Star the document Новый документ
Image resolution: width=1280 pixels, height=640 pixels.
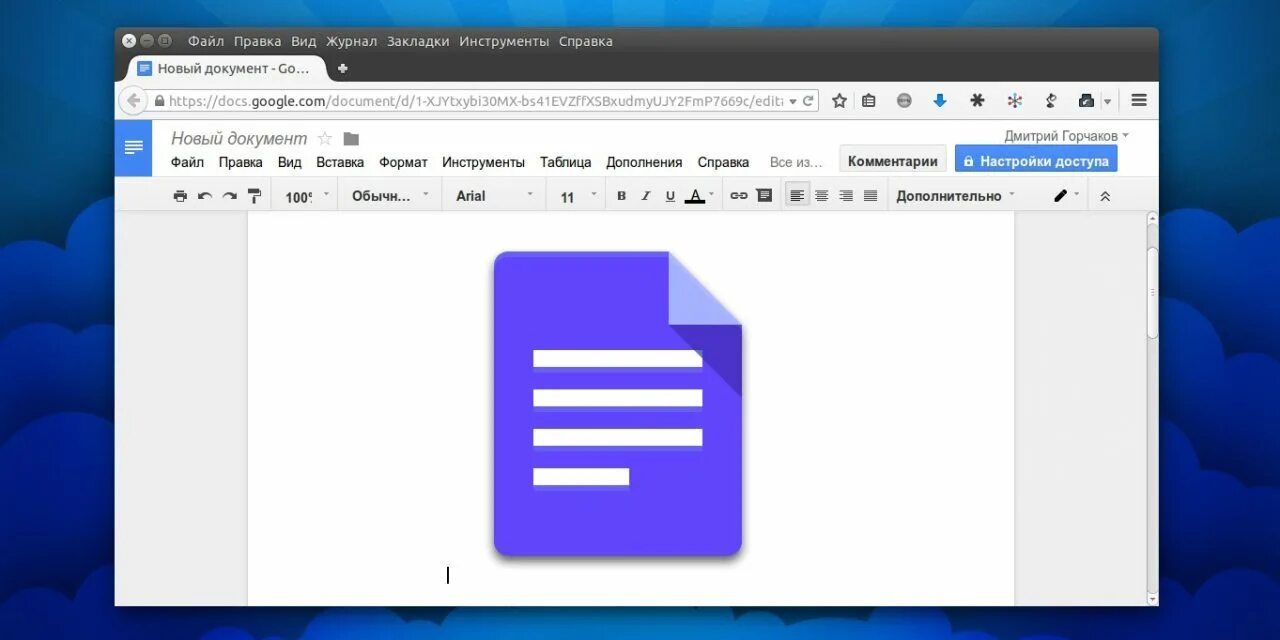[x=324, y=139]
